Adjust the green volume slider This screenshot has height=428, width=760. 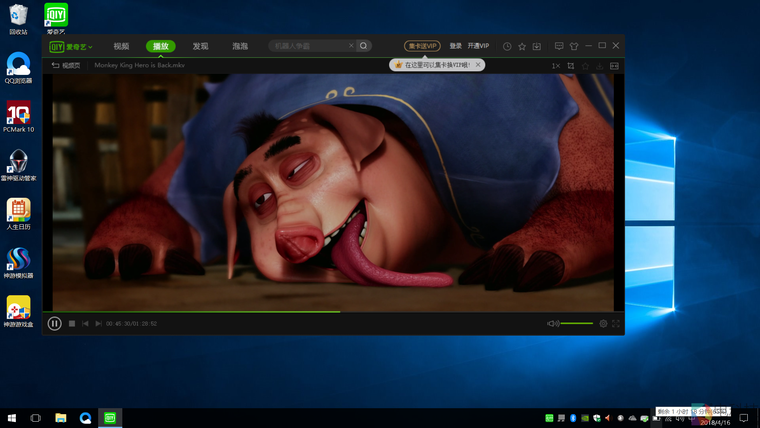click(x=576, y=323)
